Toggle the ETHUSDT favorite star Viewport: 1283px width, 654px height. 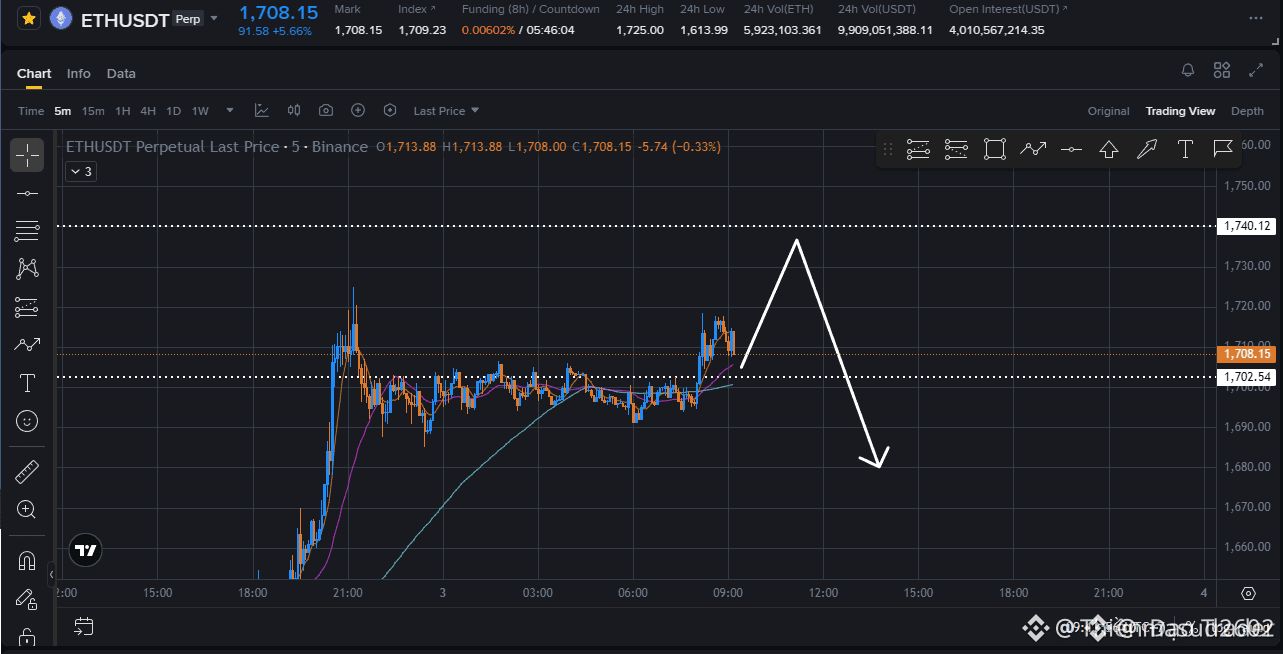(29, 18)
